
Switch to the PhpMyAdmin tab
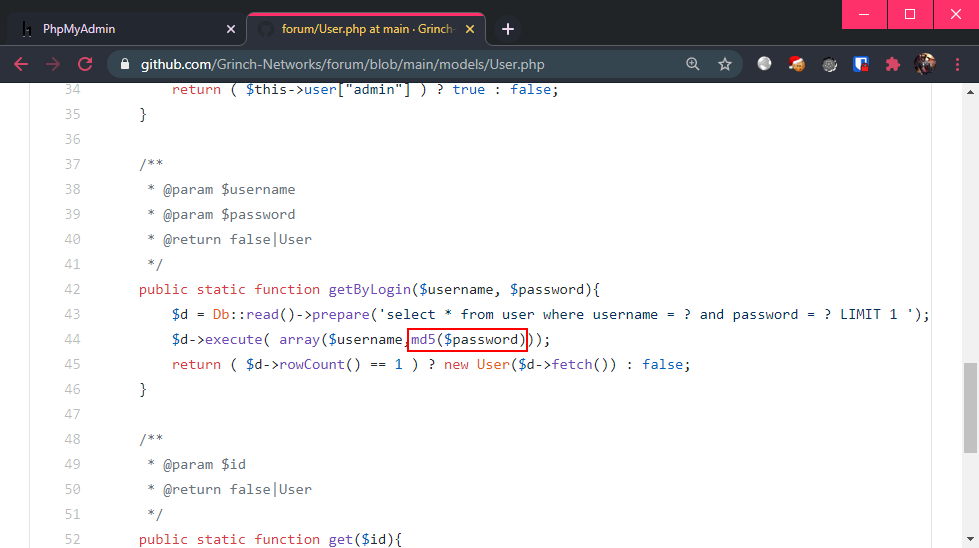point(125,29)
